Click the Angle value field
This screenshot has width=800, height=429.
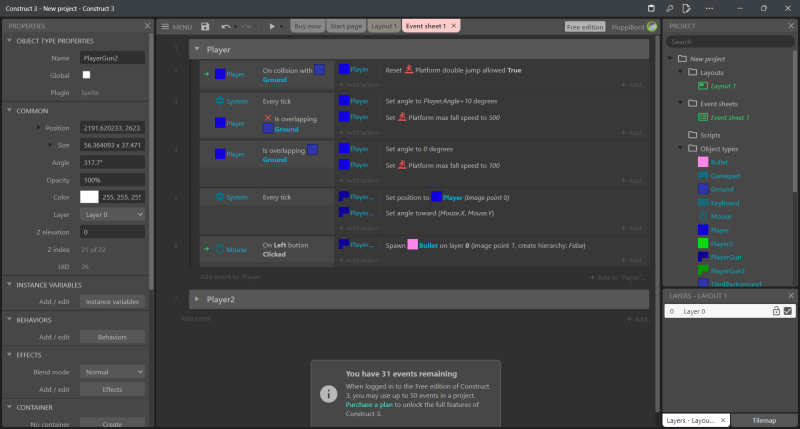(x=112, y=162)
